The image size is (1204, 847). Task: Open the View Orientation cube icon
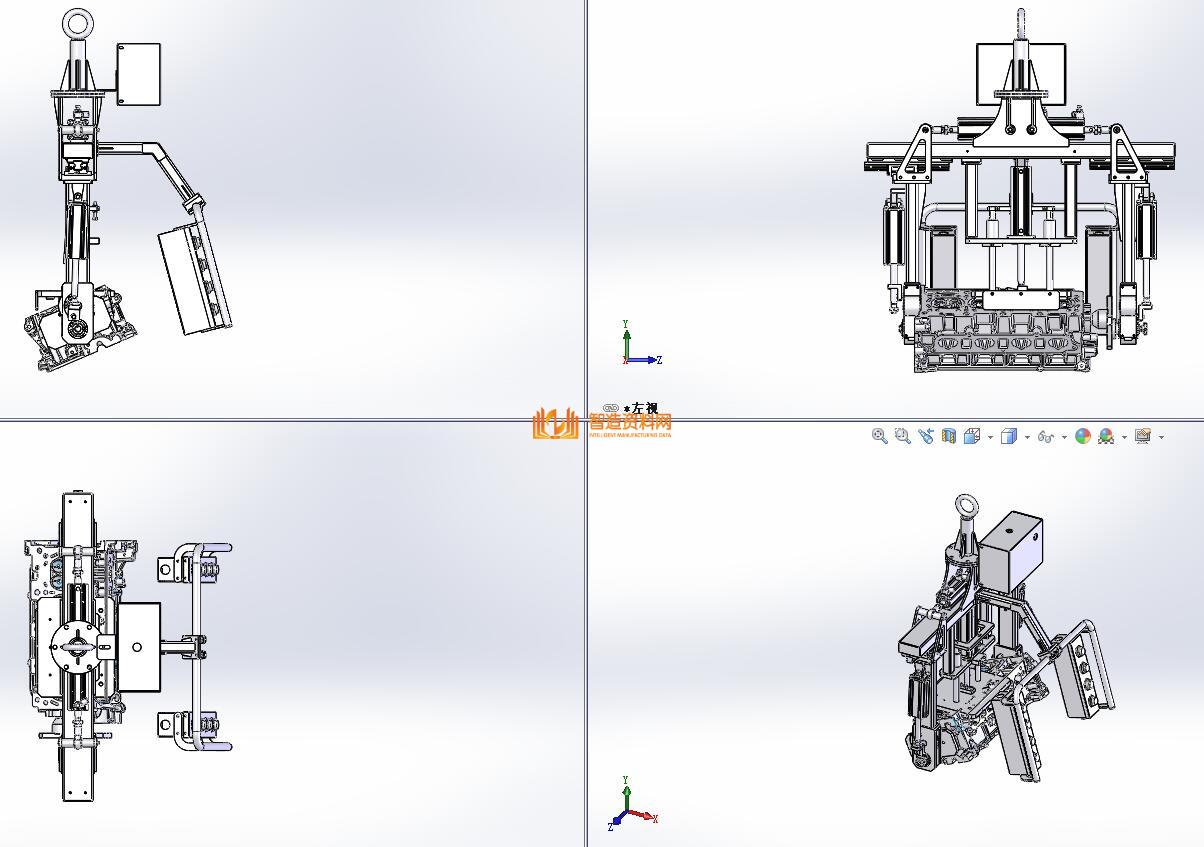(x=971, y=436)
